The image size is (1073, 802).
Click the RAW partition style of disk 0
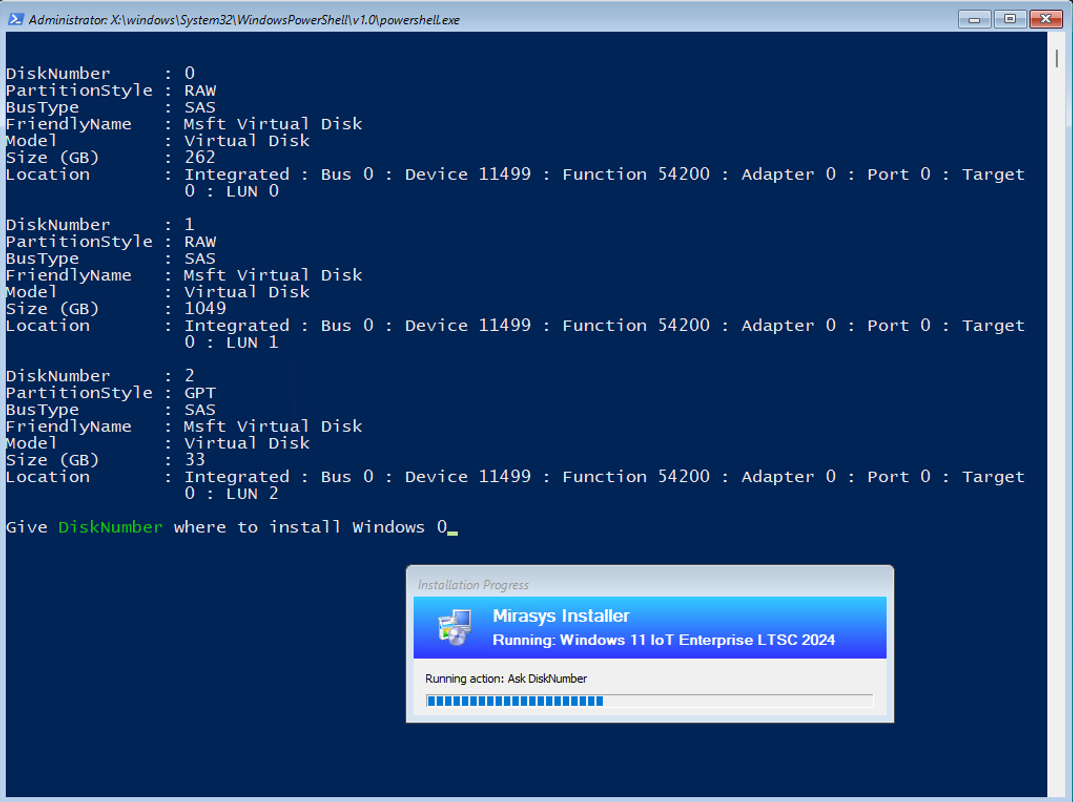click(x=200, y=90)
